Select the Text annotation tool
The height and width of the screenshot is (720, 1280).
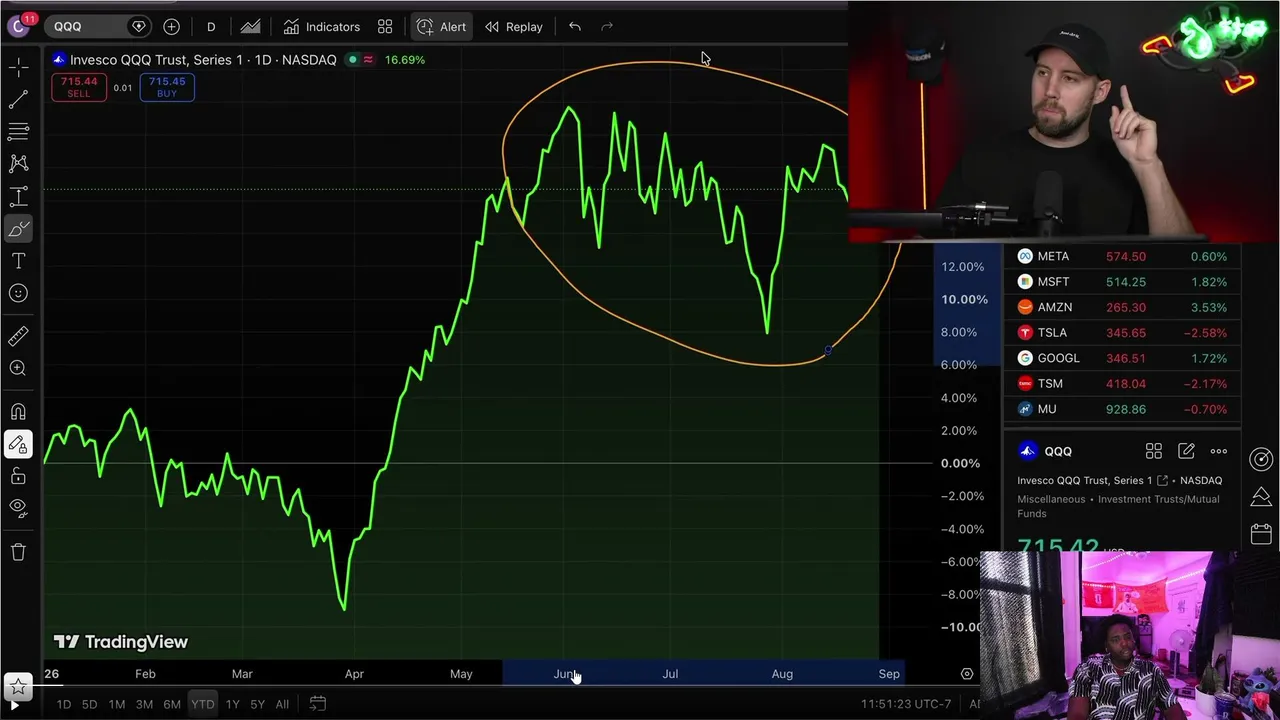tap(18, 261)
